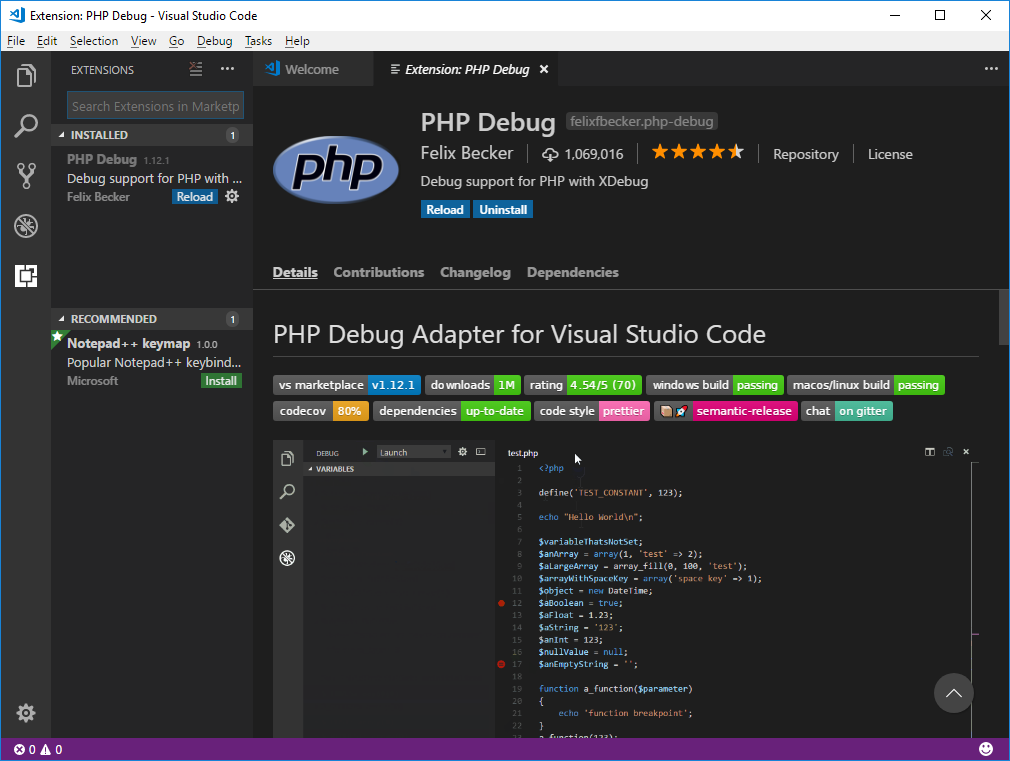Click the downloads 1M badge
This screenshot has width=1010, height=761.
click(473, 385)
